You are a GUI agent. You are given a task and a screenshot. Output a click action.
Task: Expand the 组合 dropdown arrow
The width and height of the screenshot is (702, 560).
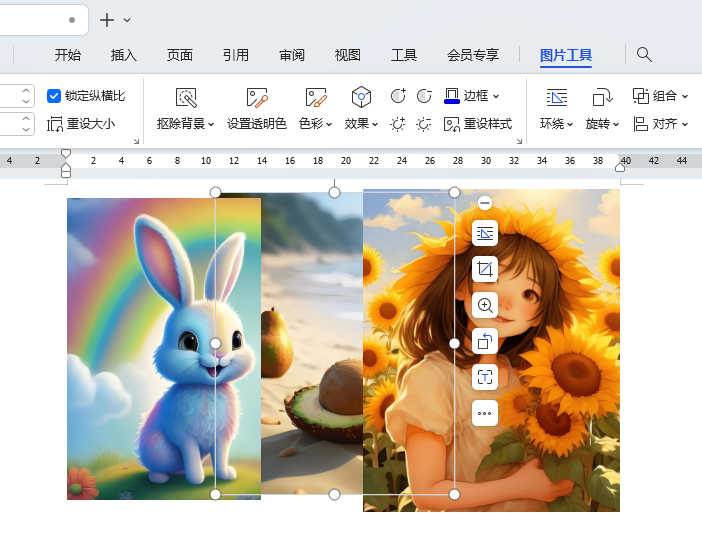[x=685, y=96]
